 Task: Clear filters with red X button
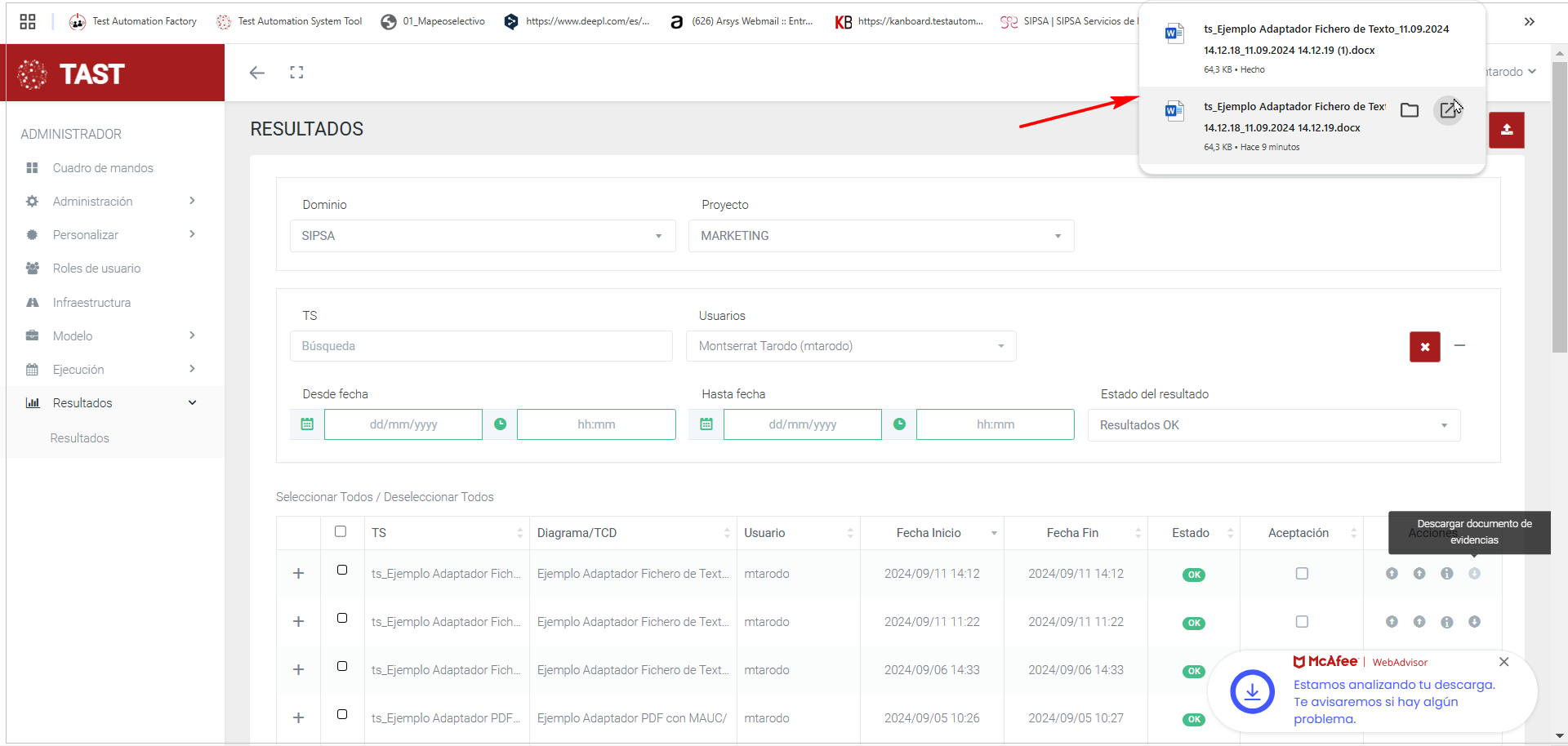point(1424,347)
